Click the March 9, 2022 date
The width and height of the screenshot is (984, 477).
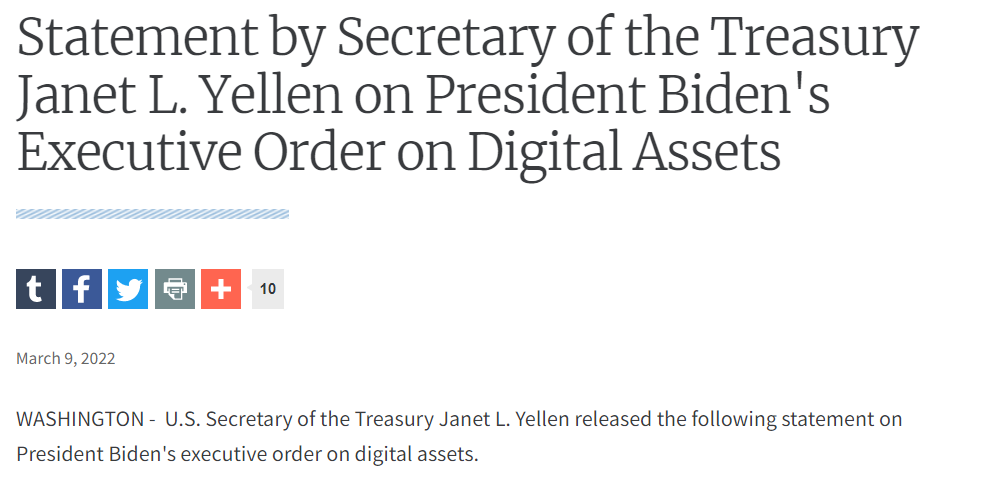pyautogui.click(x=66, y=358)
